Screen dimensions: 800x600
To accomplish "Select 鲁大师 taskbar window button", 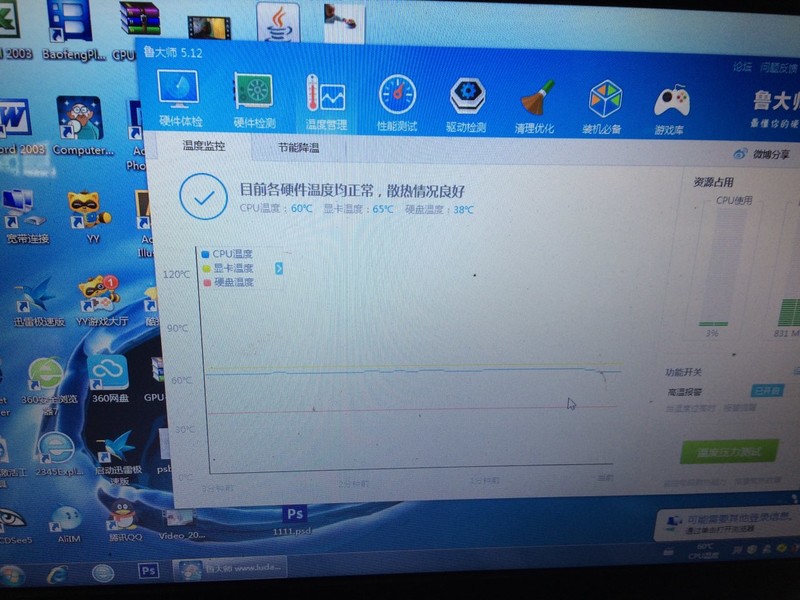I will tap(230, 569).
